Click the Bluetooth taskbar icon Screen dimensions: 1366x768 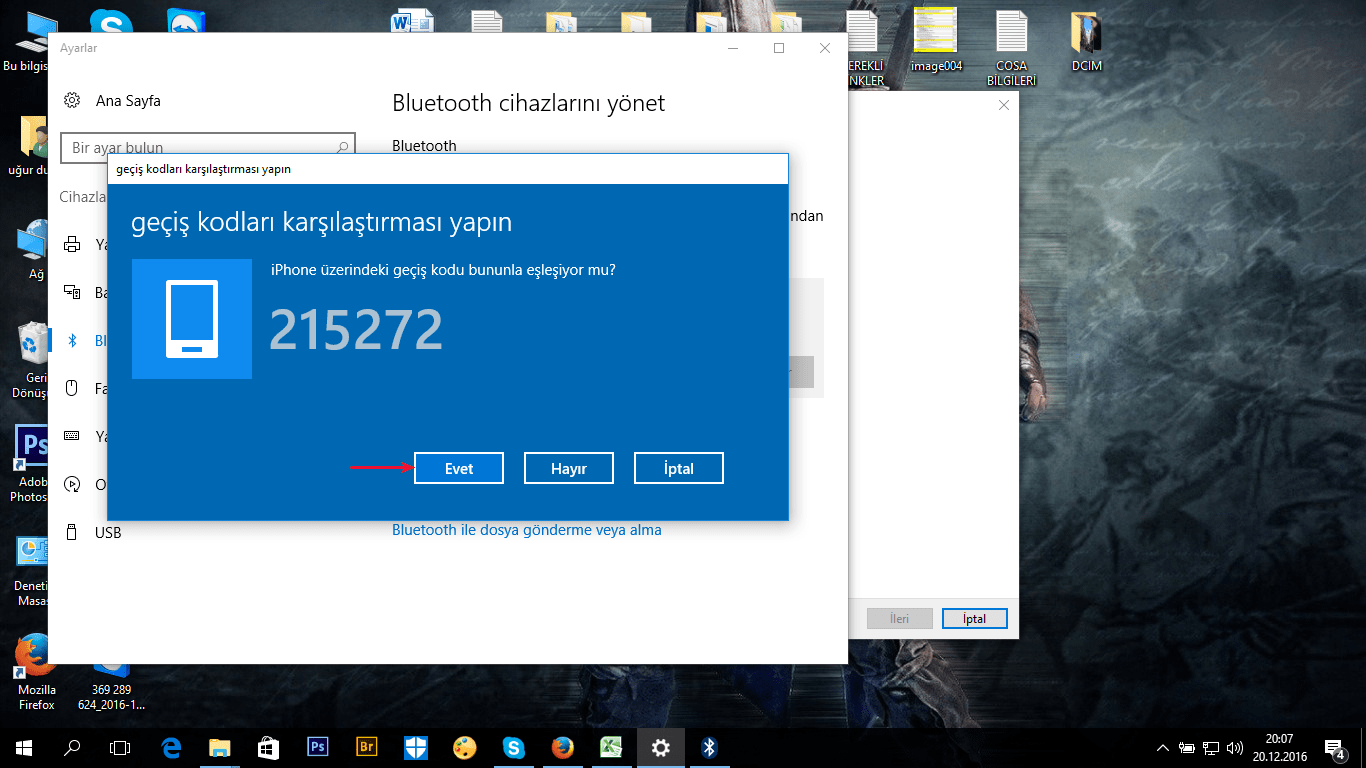709,747
